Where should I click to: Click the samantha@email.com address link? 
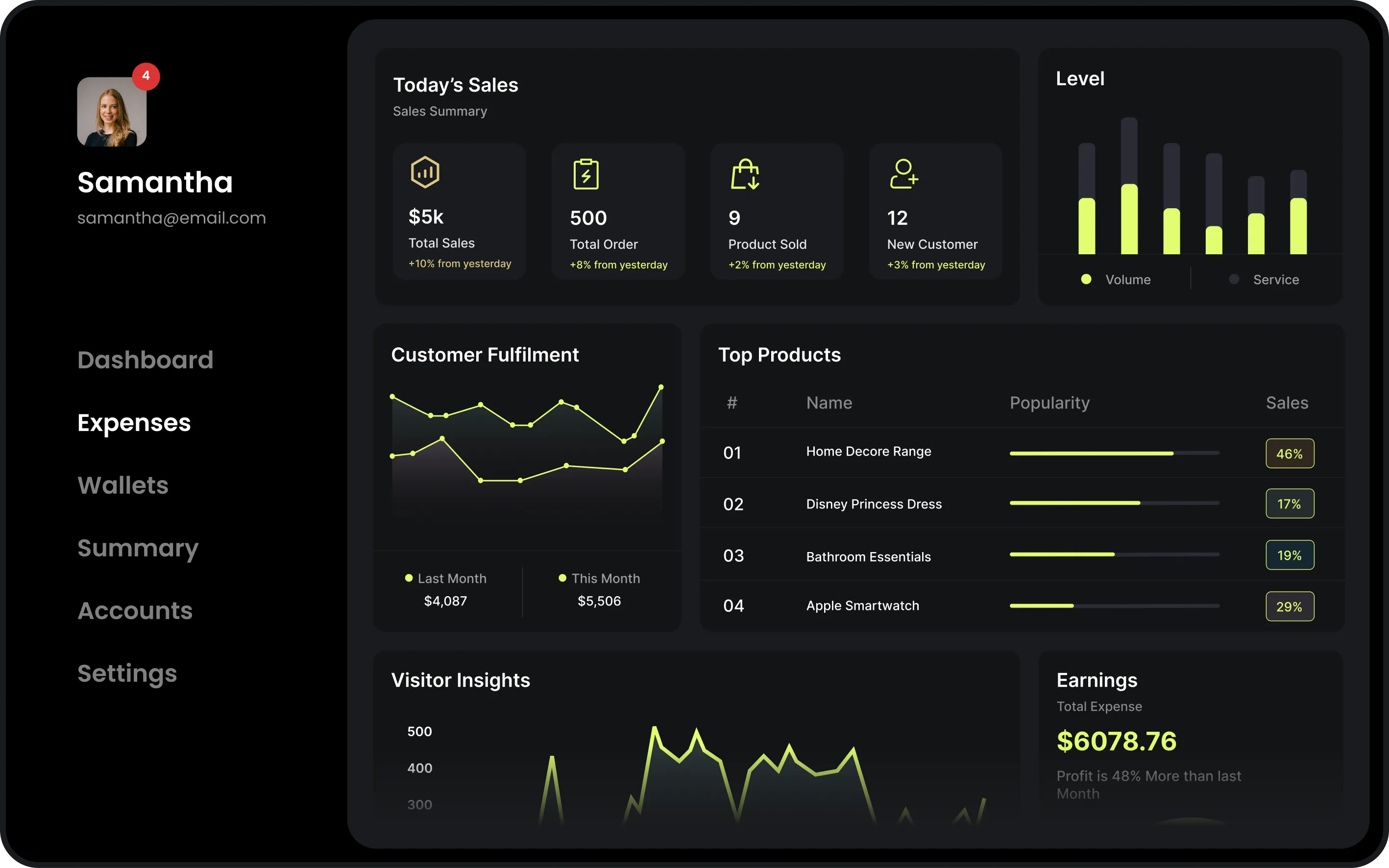click(171, 218)
